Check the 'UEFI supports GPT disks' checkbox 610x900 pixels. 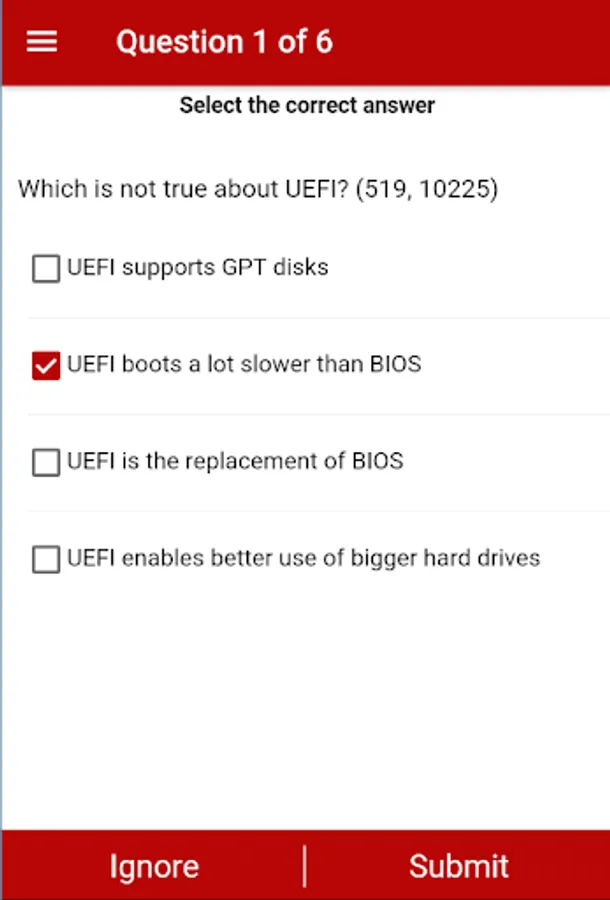[46, 269]
